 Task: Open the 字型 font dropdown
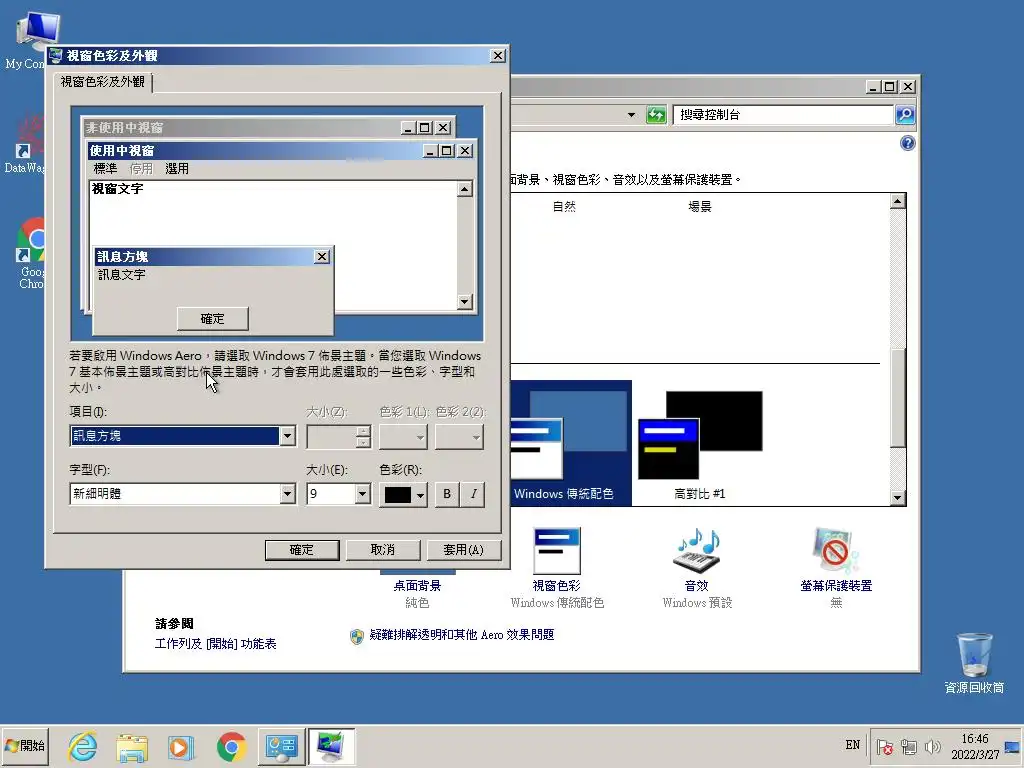(x=287, y=494)
